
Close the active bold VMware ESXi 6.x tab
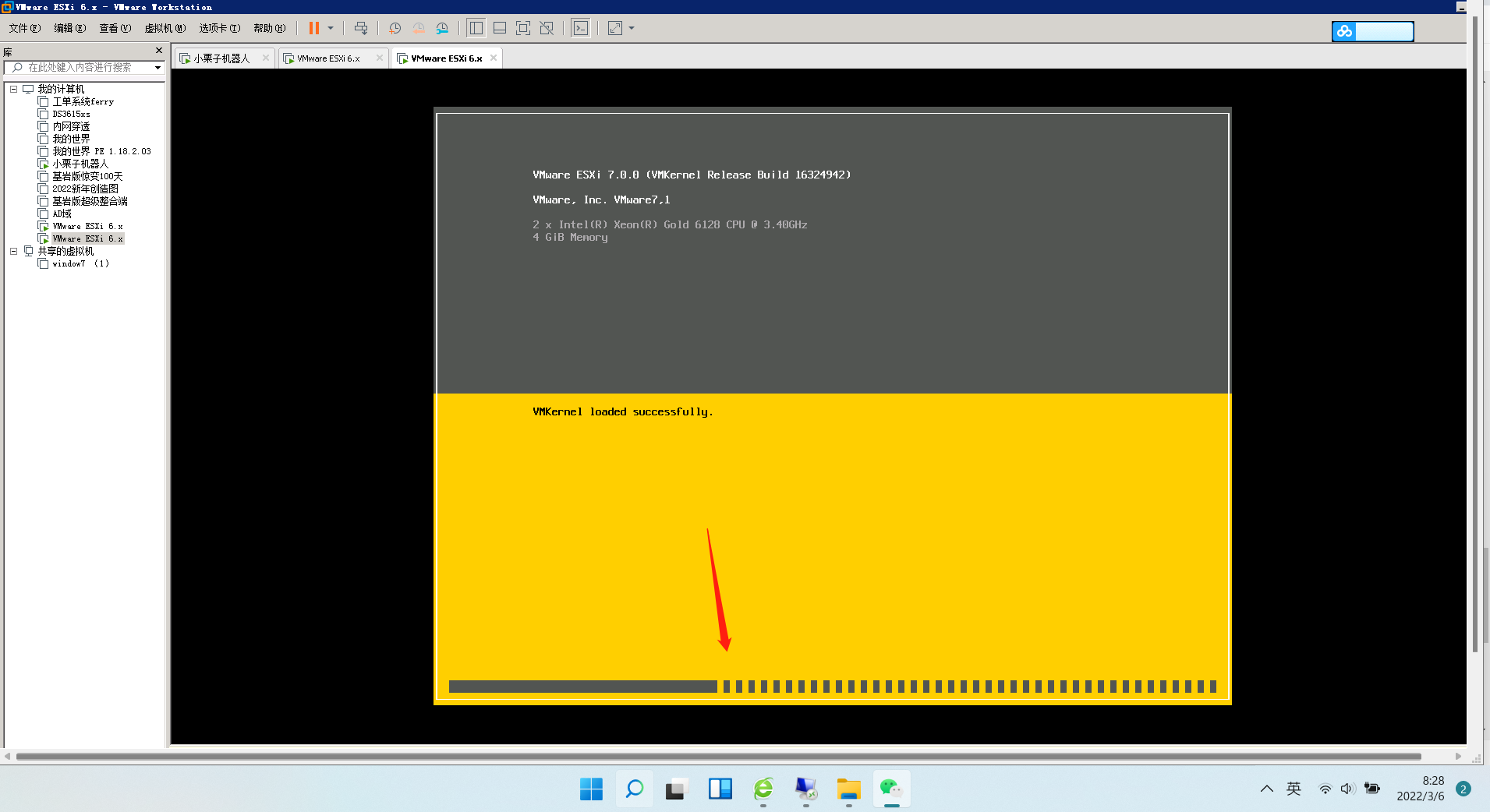[494, 58]
